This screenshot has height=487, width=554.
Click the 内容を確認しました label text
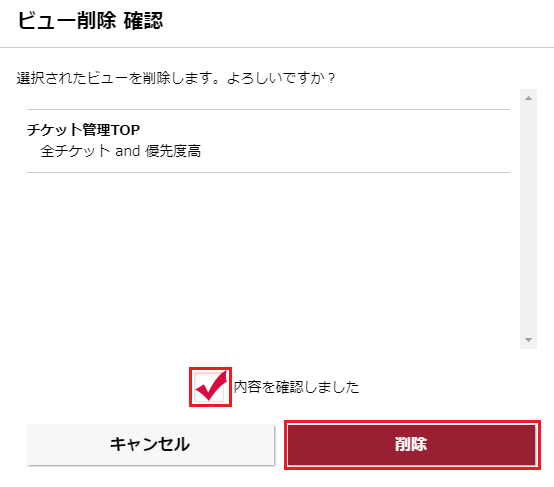296,387
